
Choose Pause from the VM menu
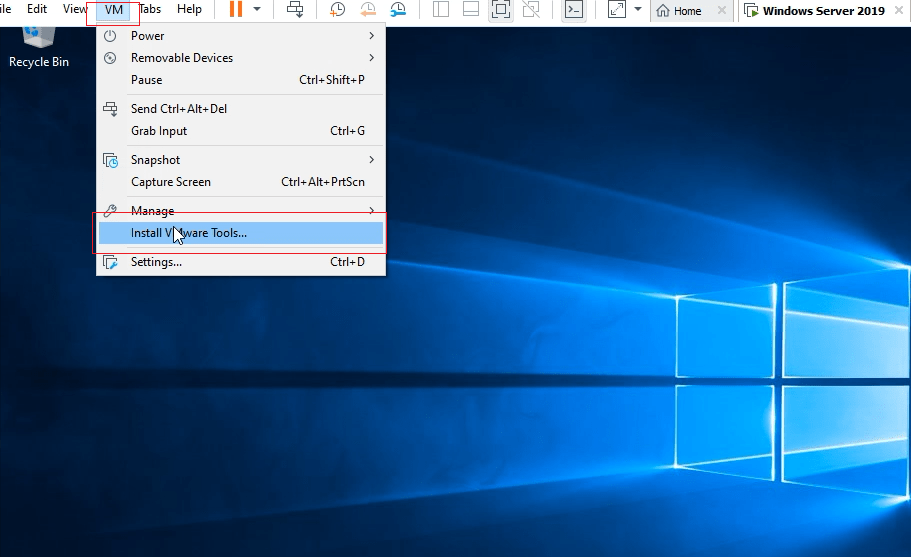(241, 80)
